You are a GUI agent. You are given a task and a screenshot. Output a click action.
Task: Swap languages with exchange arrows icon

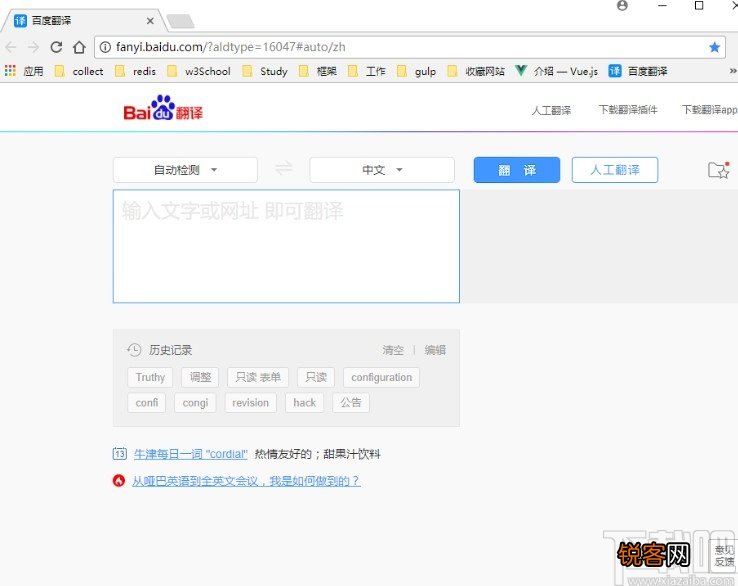[x=284, y=168]
